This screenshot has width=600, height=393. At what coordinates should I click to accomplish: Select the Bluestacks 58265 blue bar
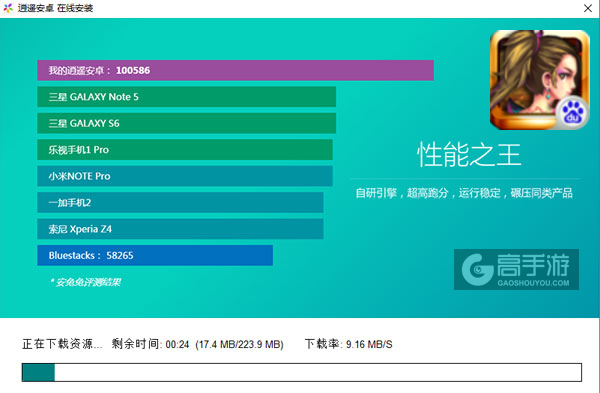155,255
